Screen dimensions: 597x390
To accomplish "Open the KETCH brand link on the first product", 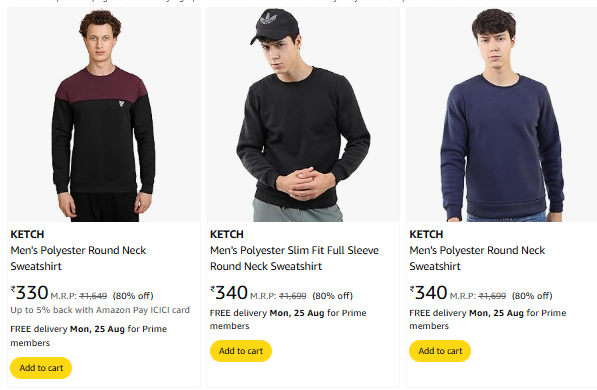I will [x=27, y=234].
